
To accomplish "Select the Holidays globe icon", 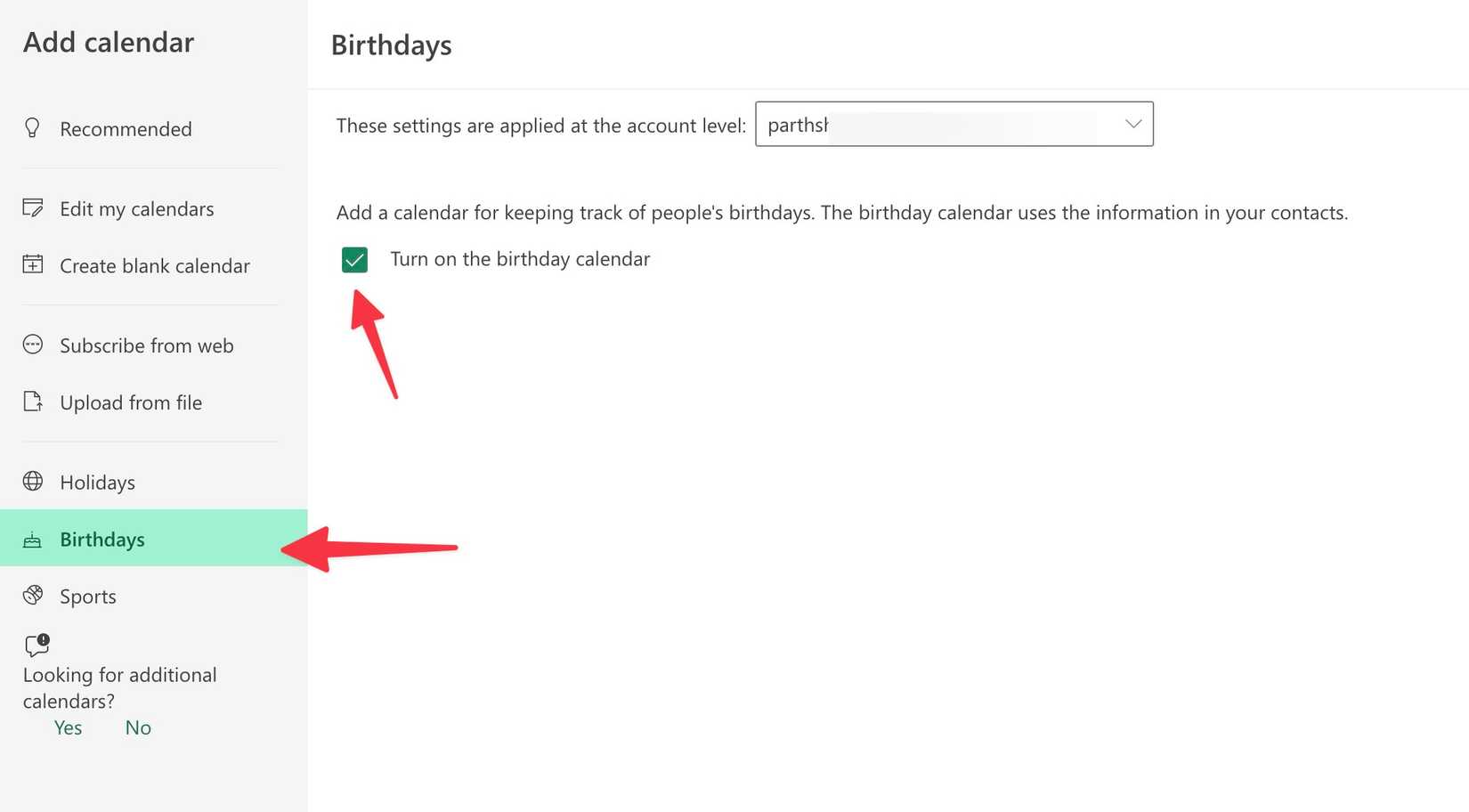I will point(32,482).
